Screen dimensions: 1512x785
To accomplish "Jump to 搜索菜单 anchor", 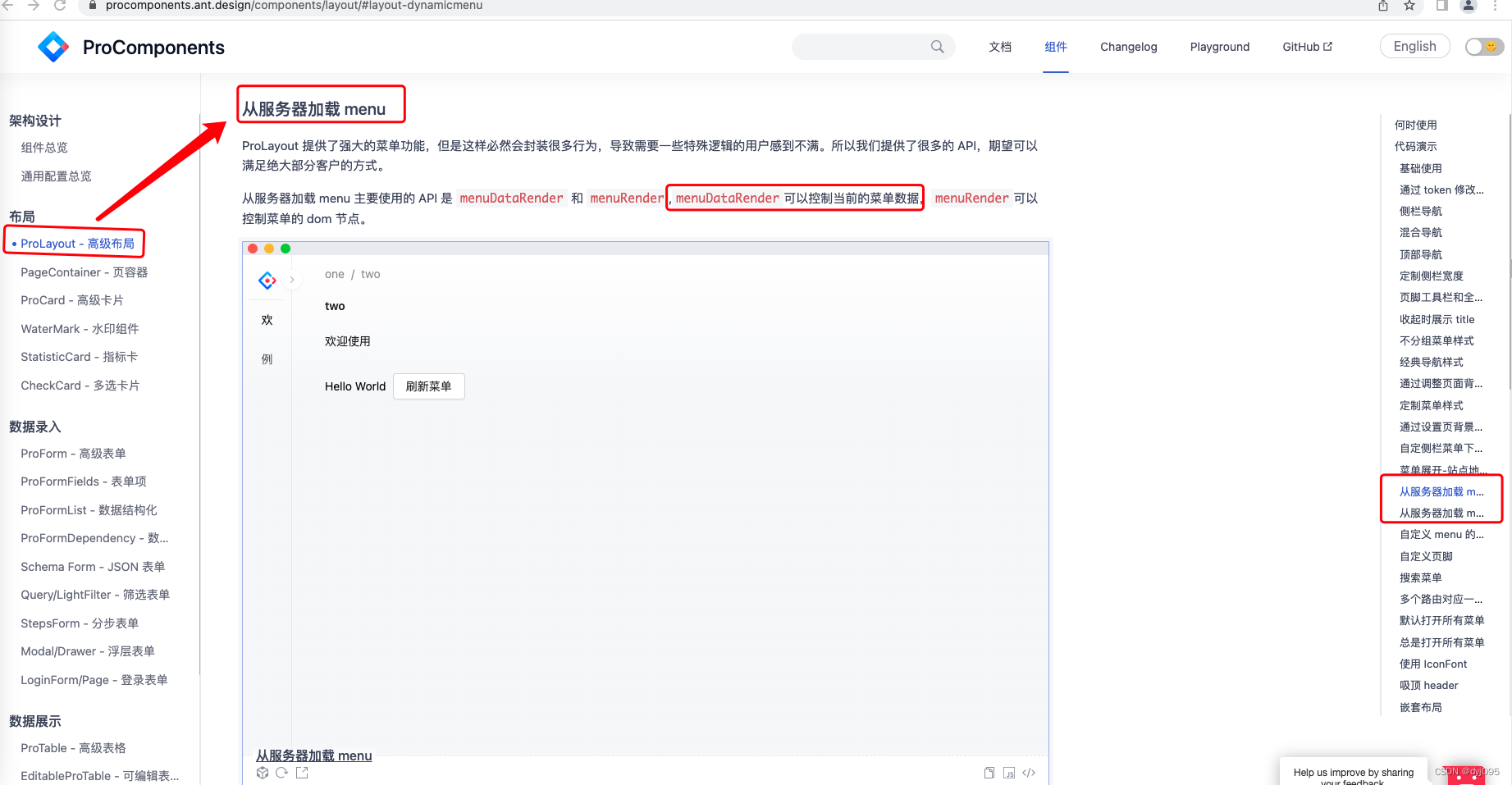I will [x=1421, y=577].
